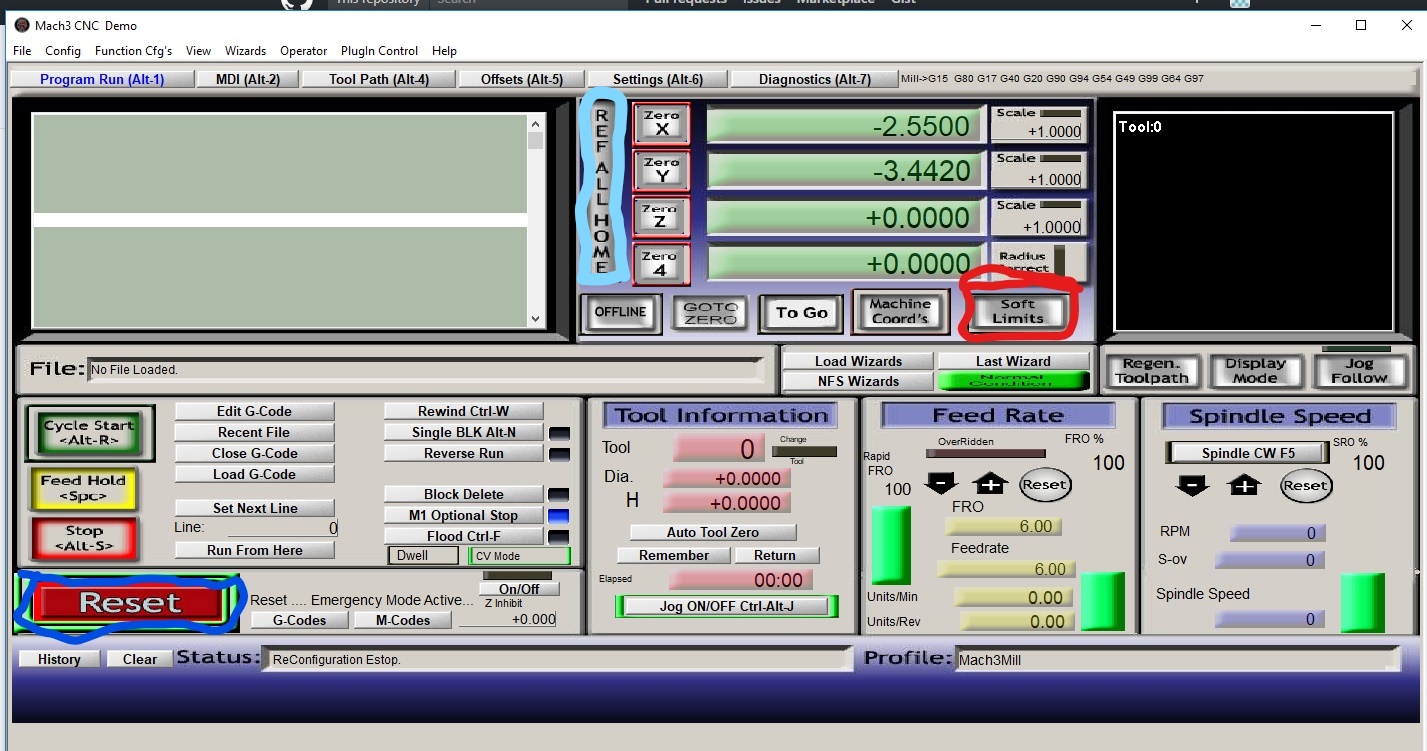Click the spindle speed green bar
Image resolution: width=1427 pixels, height=751 pixels.
pos(1362,603)
